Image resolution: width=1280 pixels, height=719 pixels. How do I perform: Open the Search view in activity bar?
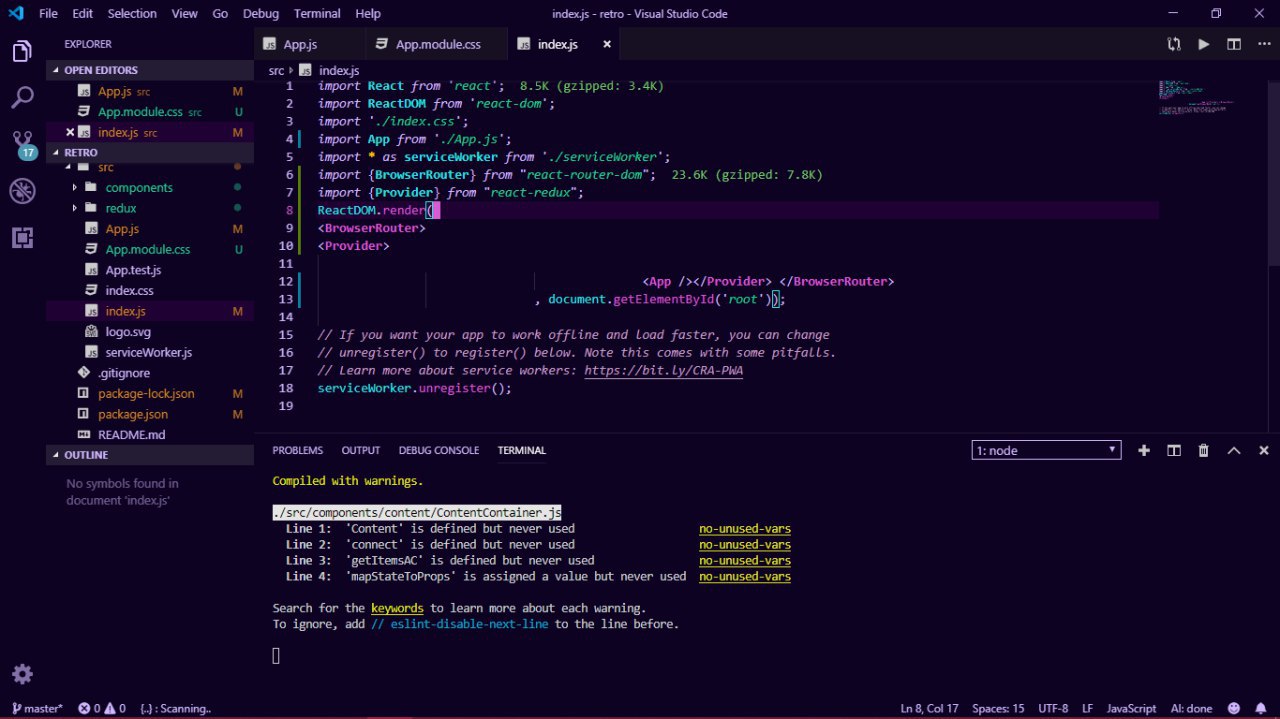22,98
